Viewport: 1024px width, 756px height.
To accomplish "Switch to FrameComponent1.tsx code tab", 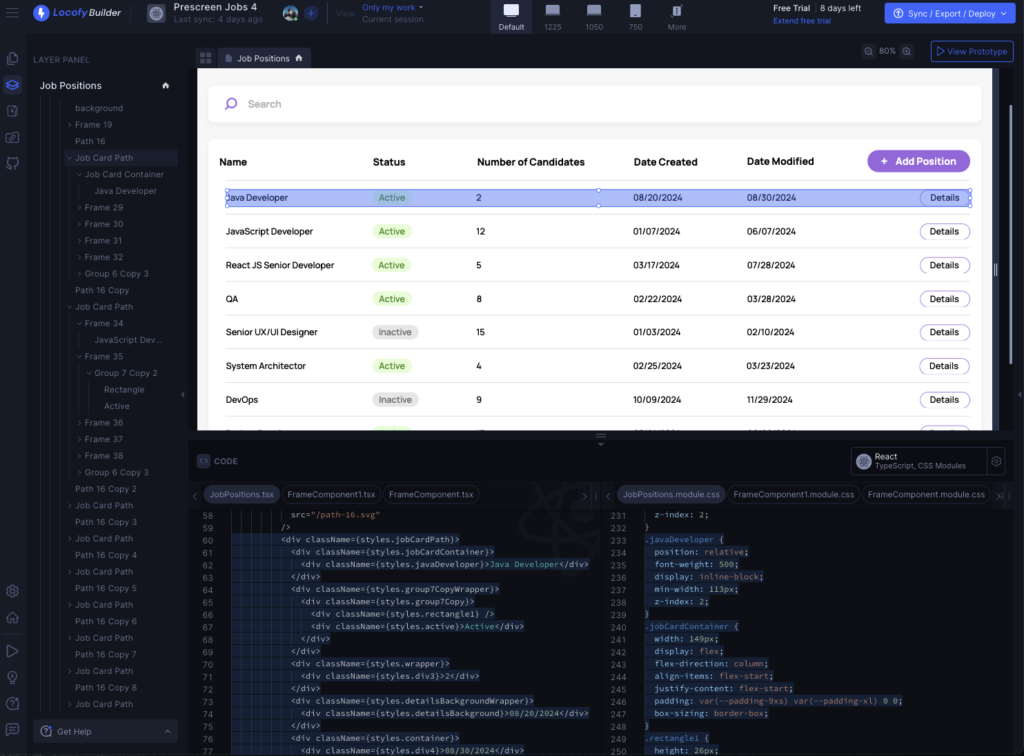I will [x=331, y=494].
